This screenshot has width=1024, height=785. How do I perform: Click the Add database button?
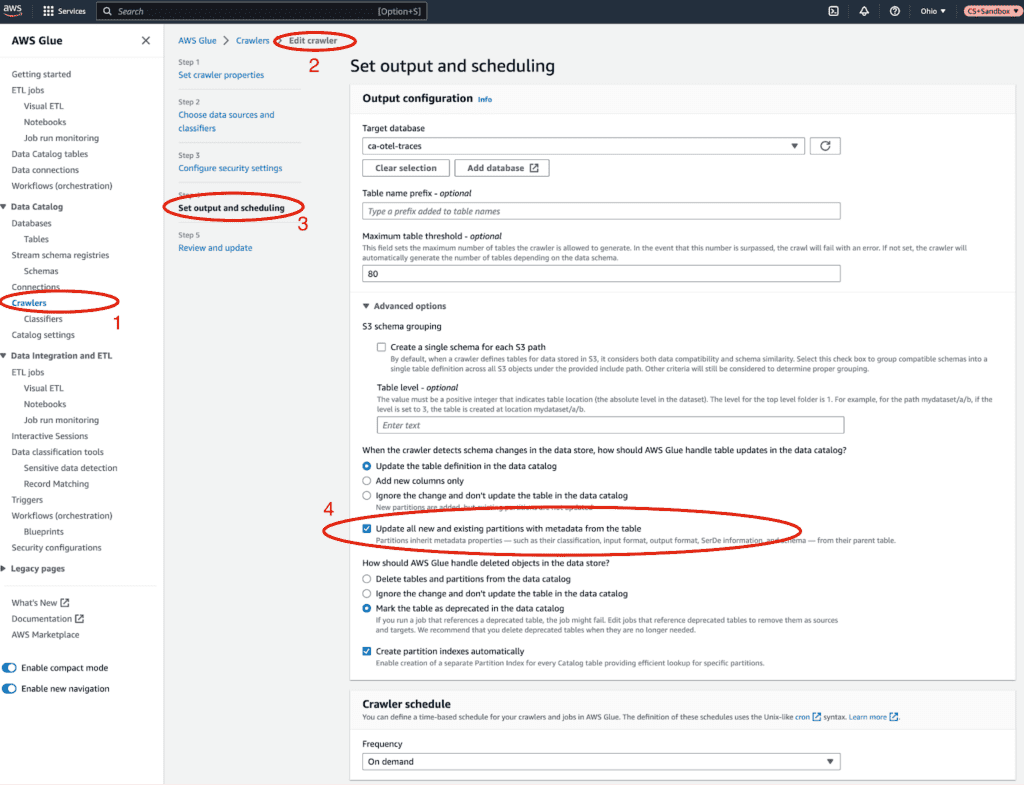pos(501,168)
